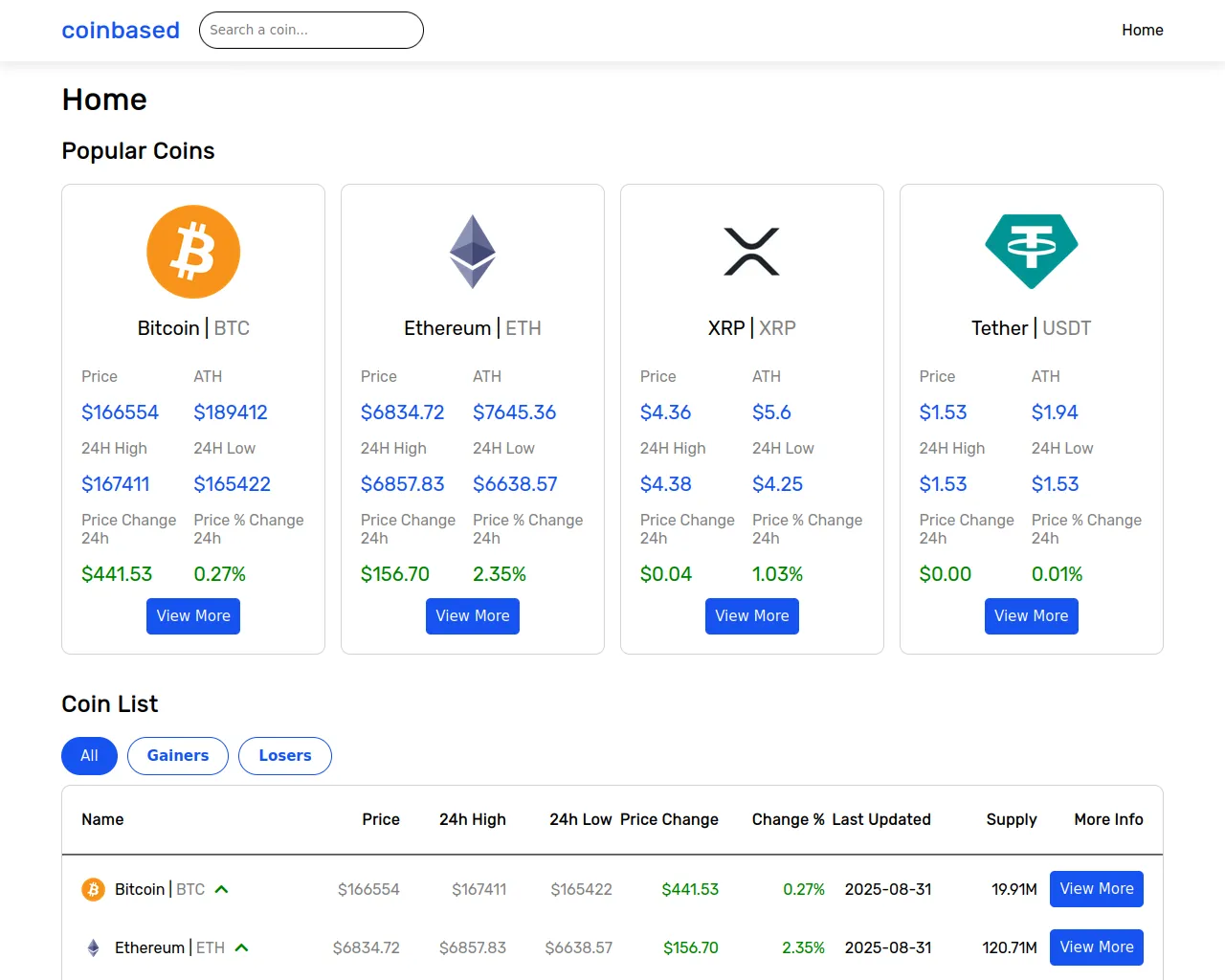
Task: Click XRP 24H Low value $4.25
Action: coord(778,484)
